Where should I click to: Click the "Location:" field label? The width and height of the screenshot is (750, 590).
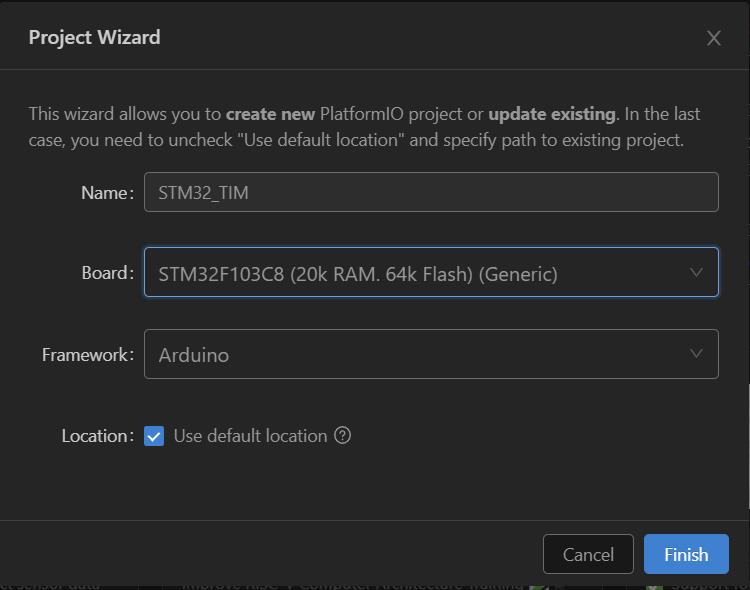98,436
